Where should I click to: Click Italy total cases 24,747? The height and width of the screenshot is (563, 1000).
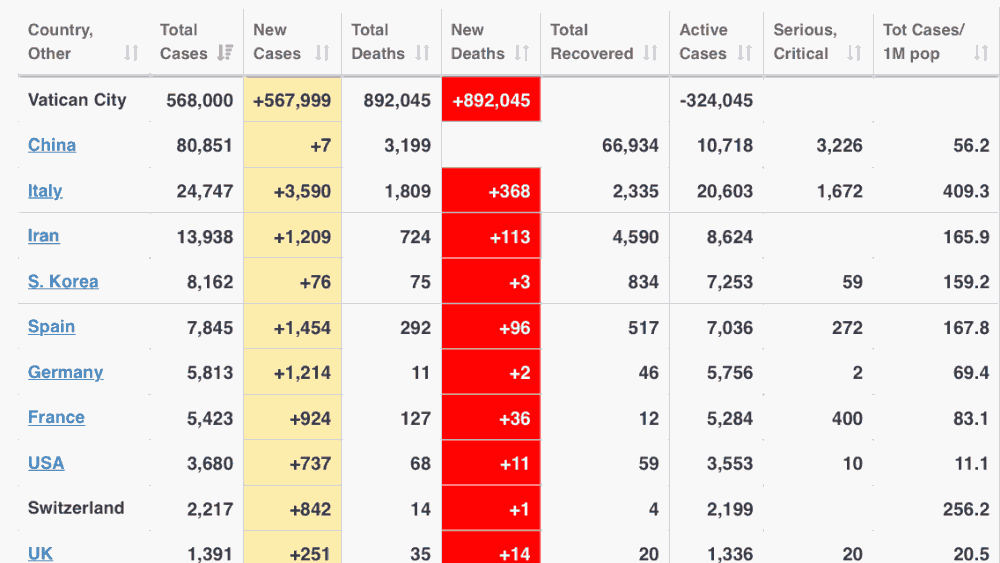205,191
